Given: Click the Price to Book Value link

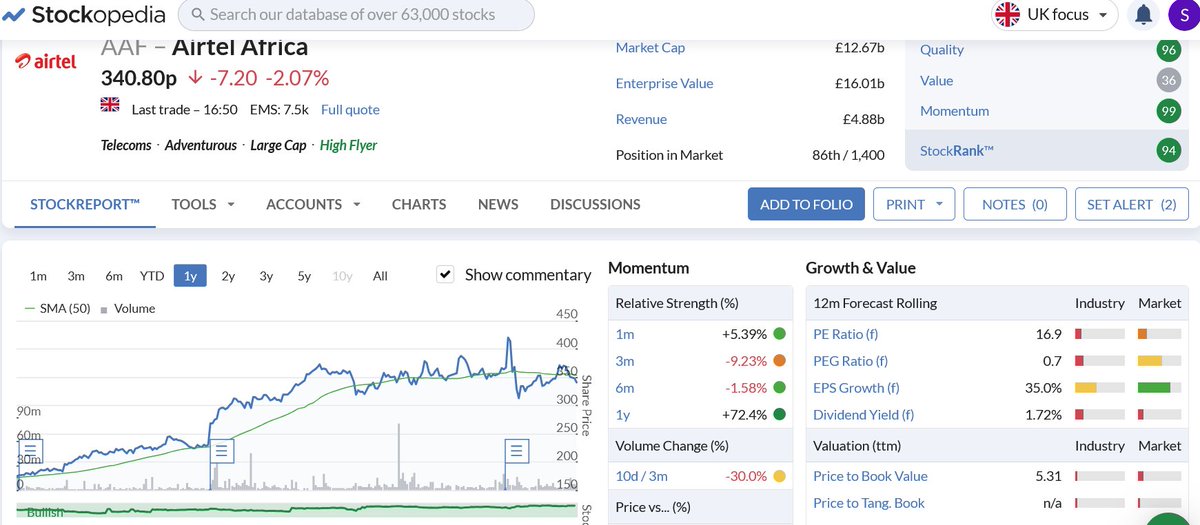Looking at the screenshot, I should click(870, 477).
